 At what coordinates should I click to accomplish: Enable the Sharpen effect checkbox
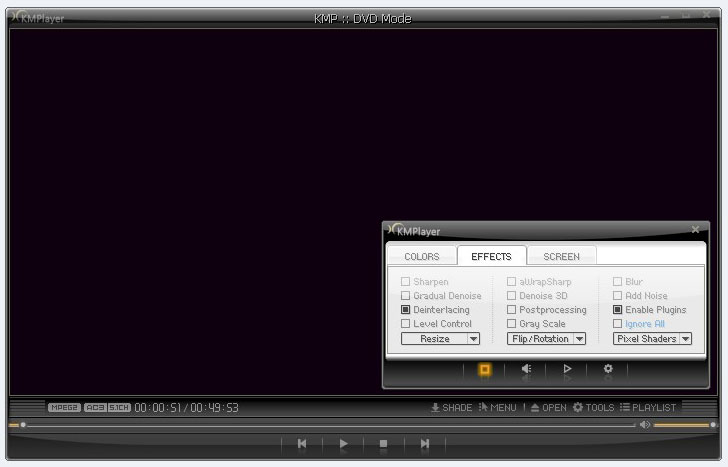point(405,282)
